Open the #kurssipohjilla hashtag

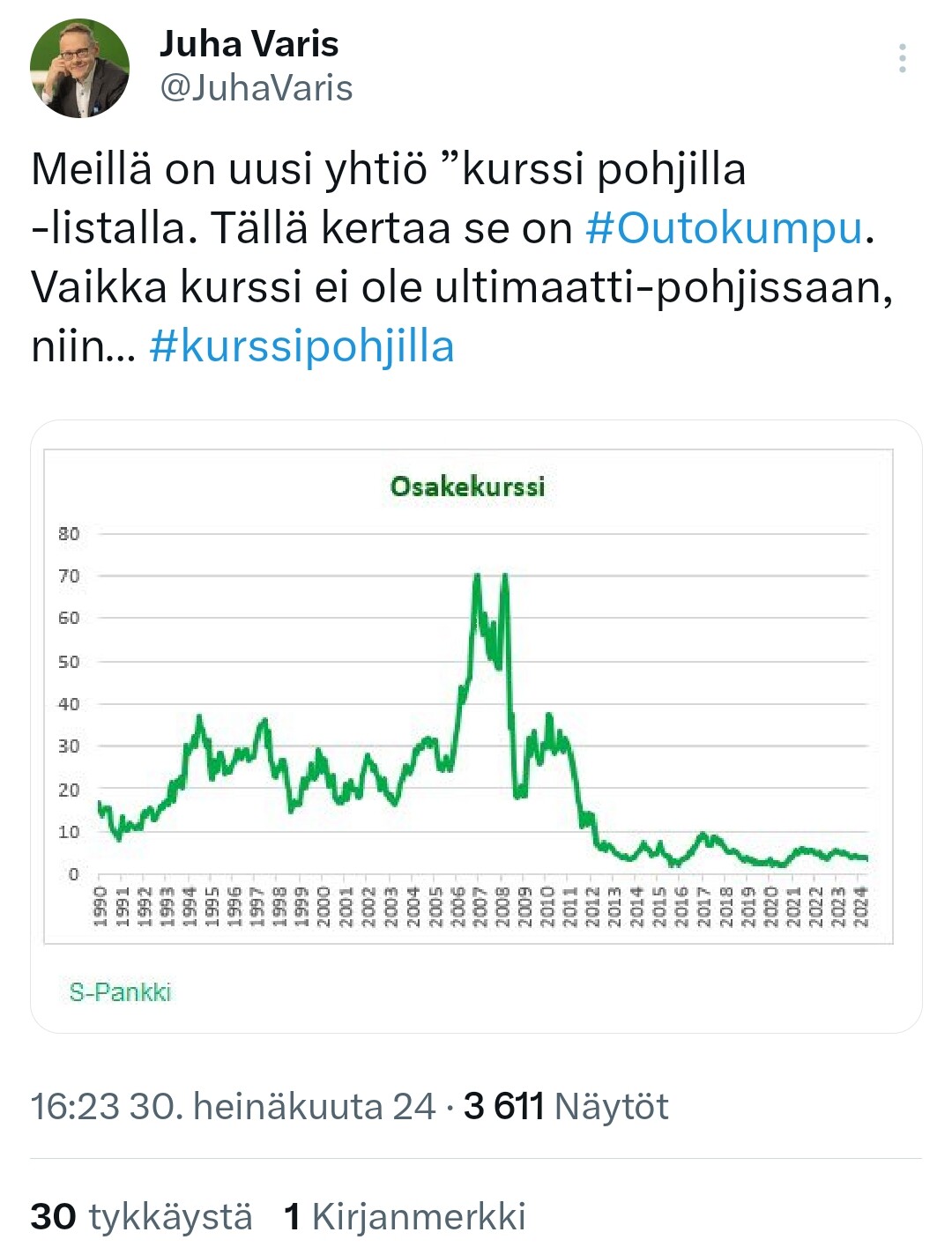point(301,346)
